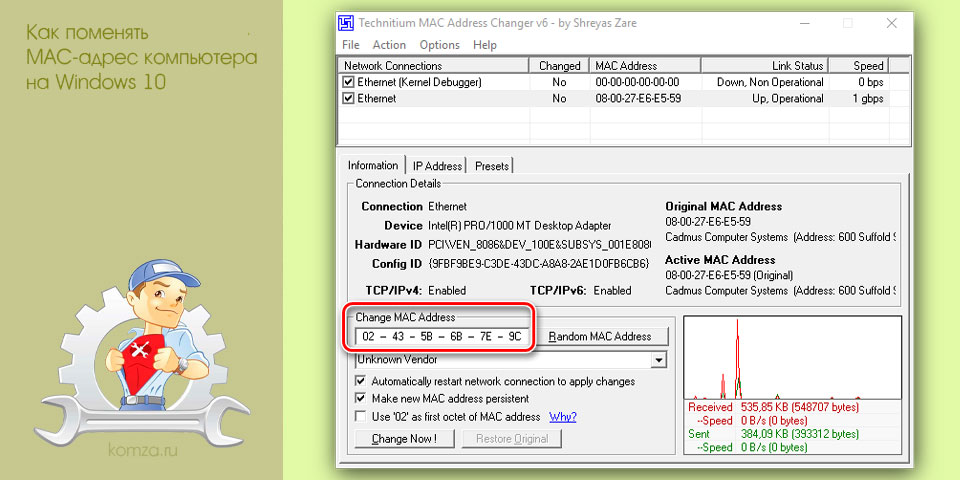Toggle Automatically restart network connection option

click(x=361, y=381)
